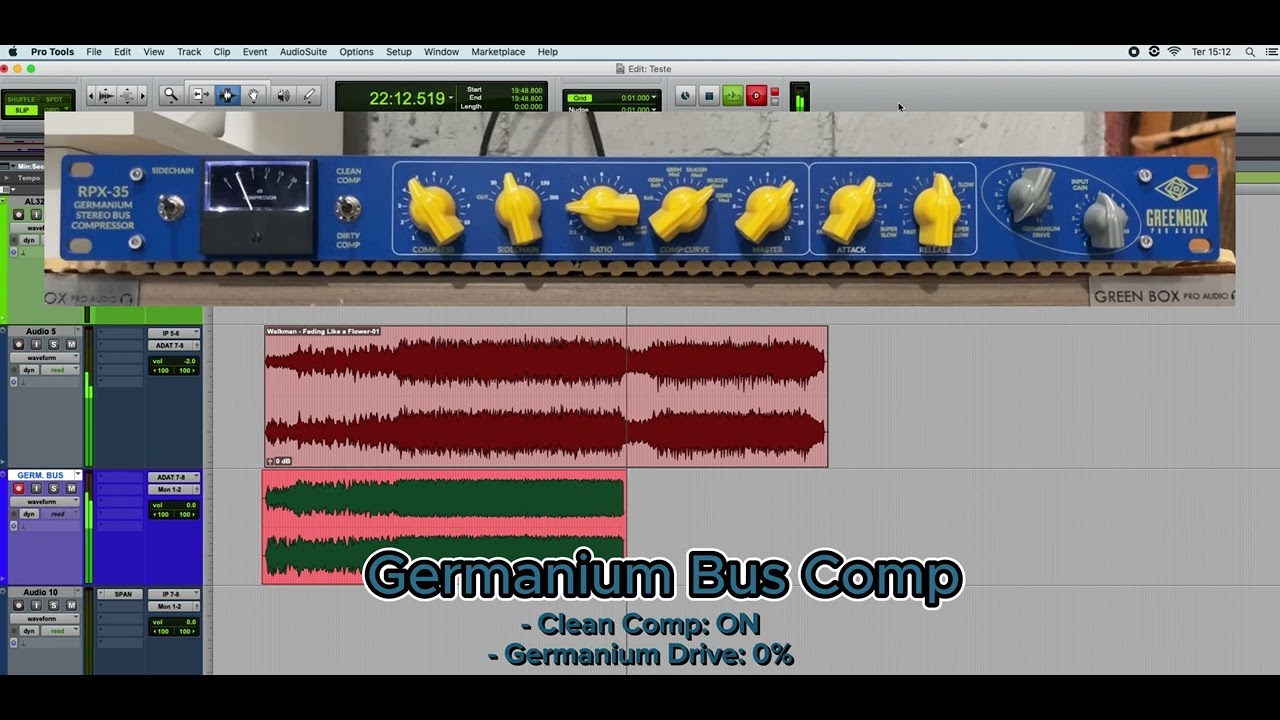Record-enable the Audio 10 track

point(18,605)
